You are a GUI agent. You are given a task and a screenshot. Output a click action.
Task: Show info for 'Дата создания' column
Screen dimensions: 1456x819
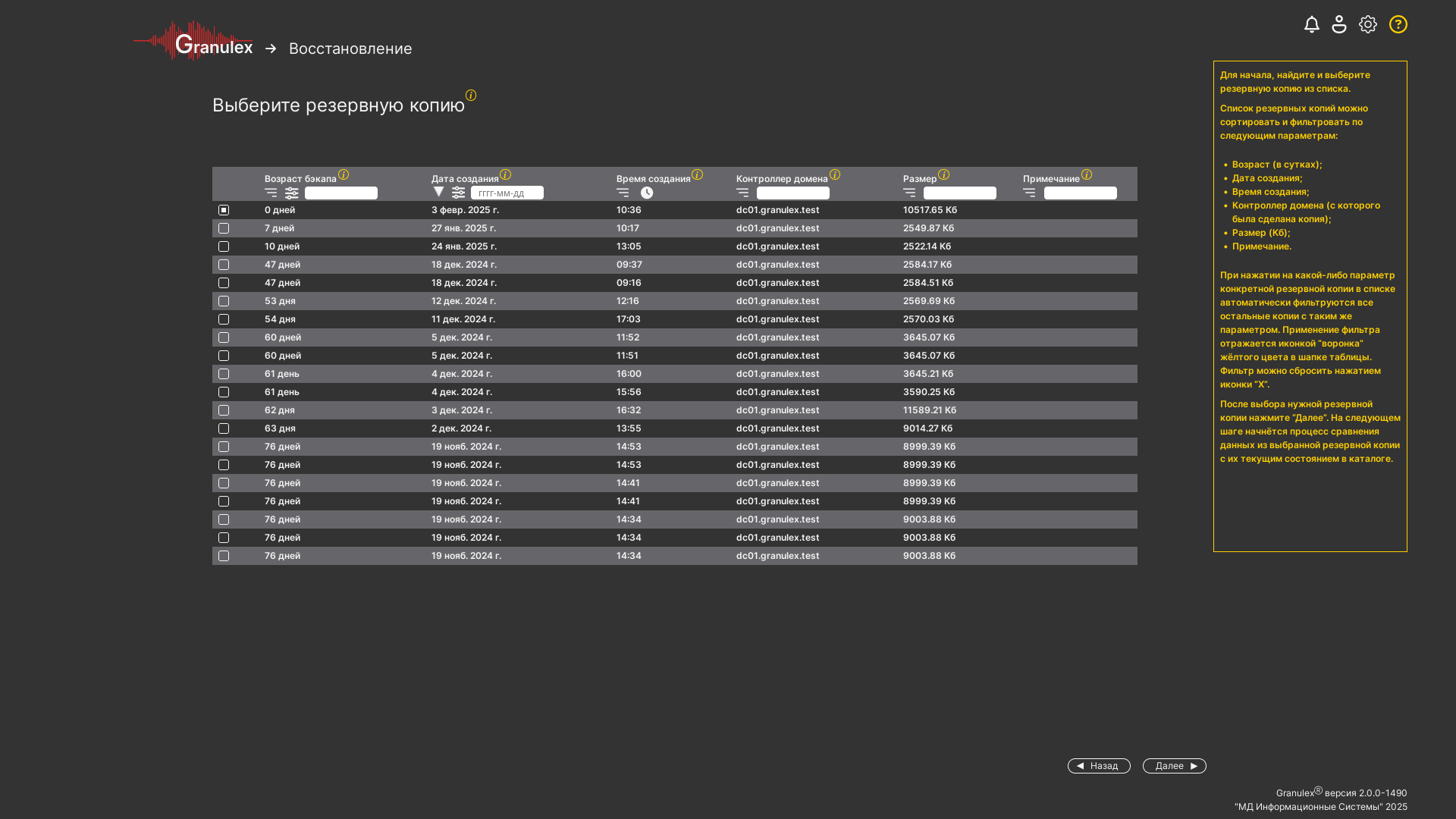tap(506, 174)
